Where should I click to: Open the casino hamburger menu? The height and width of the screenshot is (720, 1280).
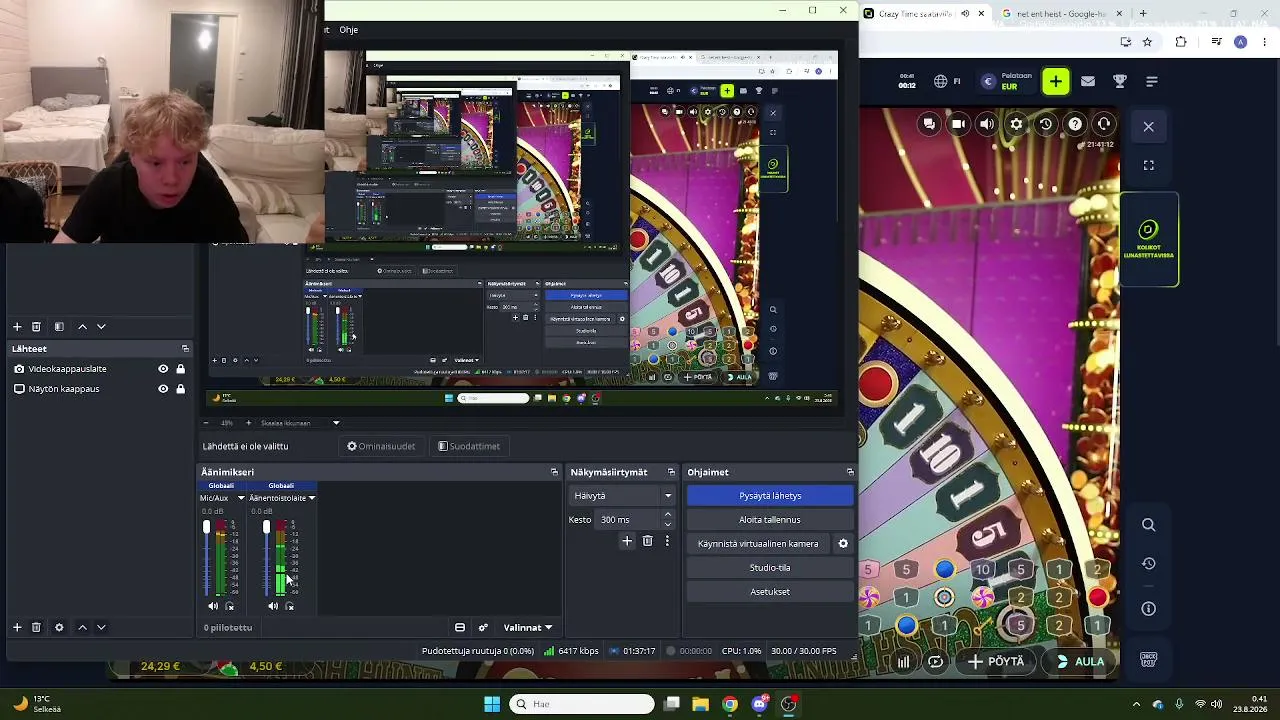point(1152,81)
